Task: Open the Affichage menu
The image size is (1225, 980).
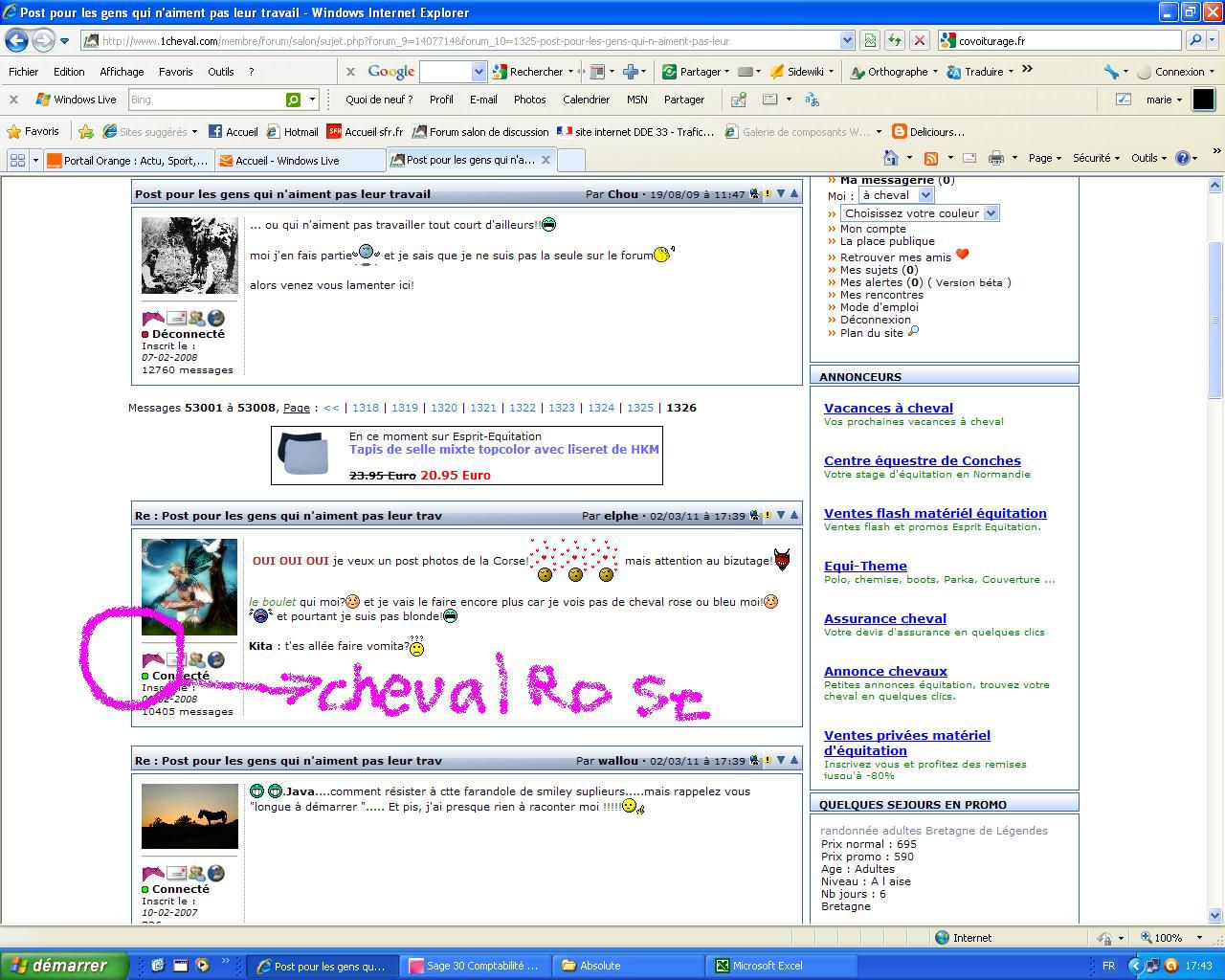Action: (x=122, y=72)
